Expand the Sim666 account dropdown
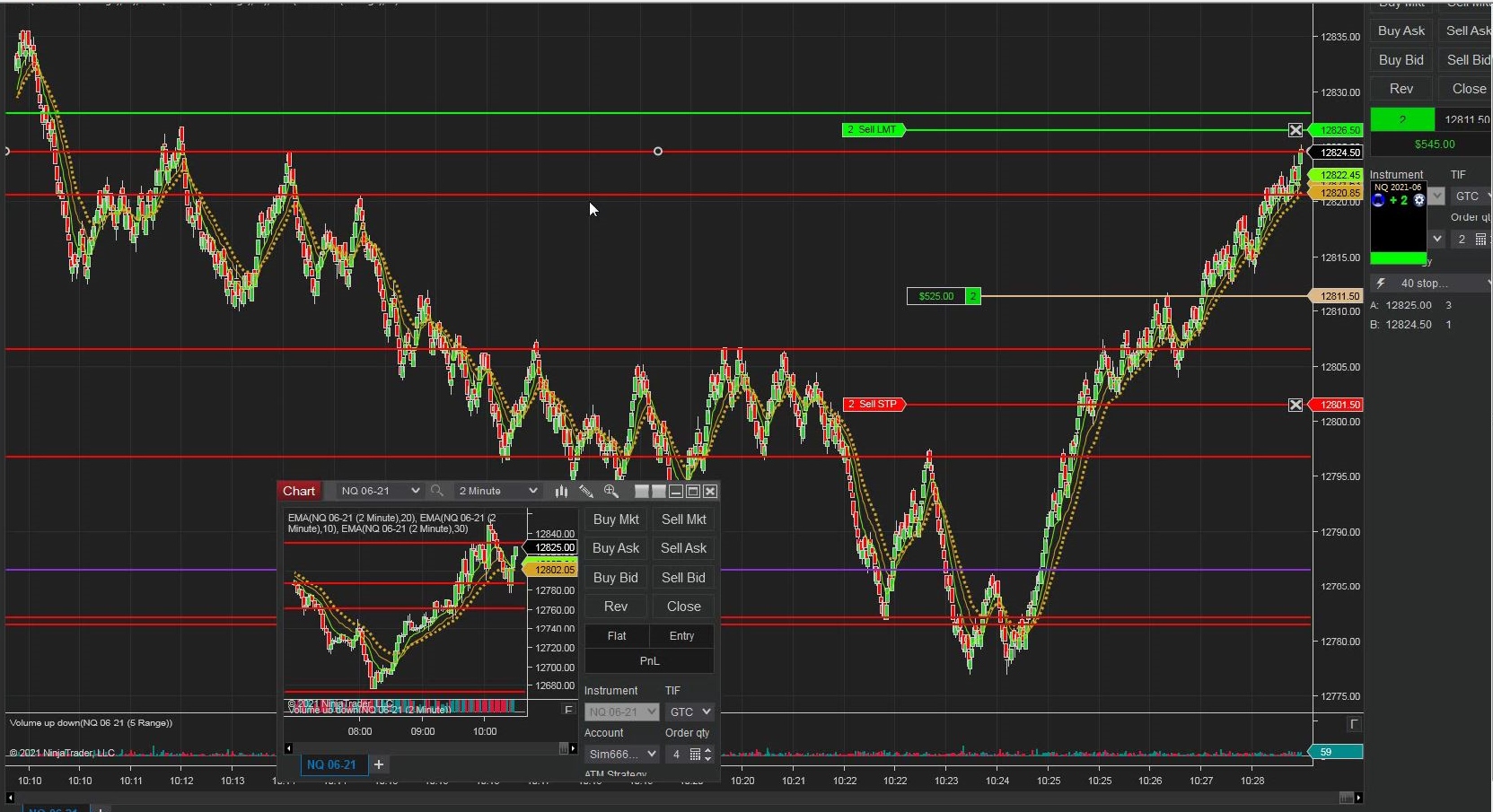The width and height of the screenshot is (1493, 812). tap(622, 755)
